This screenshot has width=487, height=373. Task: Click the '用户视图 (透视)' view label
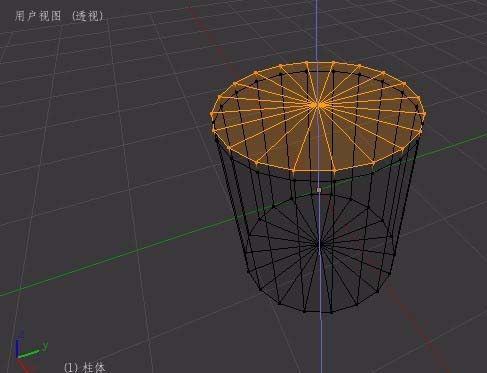click(x=59, y=16)
